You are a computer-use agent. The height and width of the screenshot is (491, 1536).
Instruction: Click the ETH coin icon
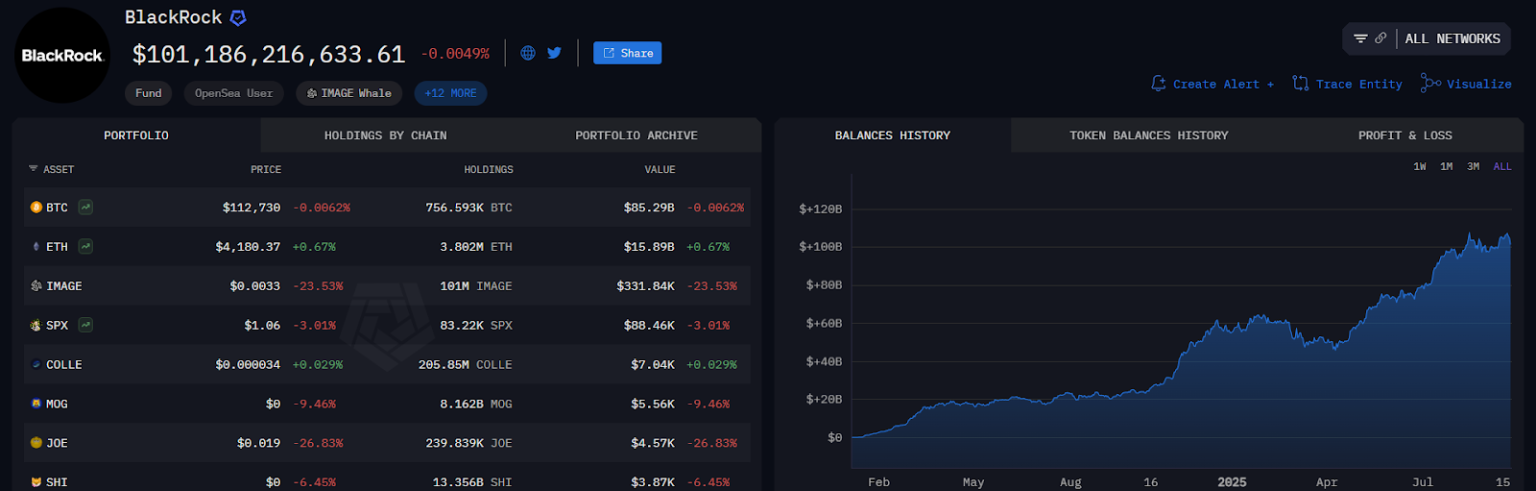tap(36, 246)
